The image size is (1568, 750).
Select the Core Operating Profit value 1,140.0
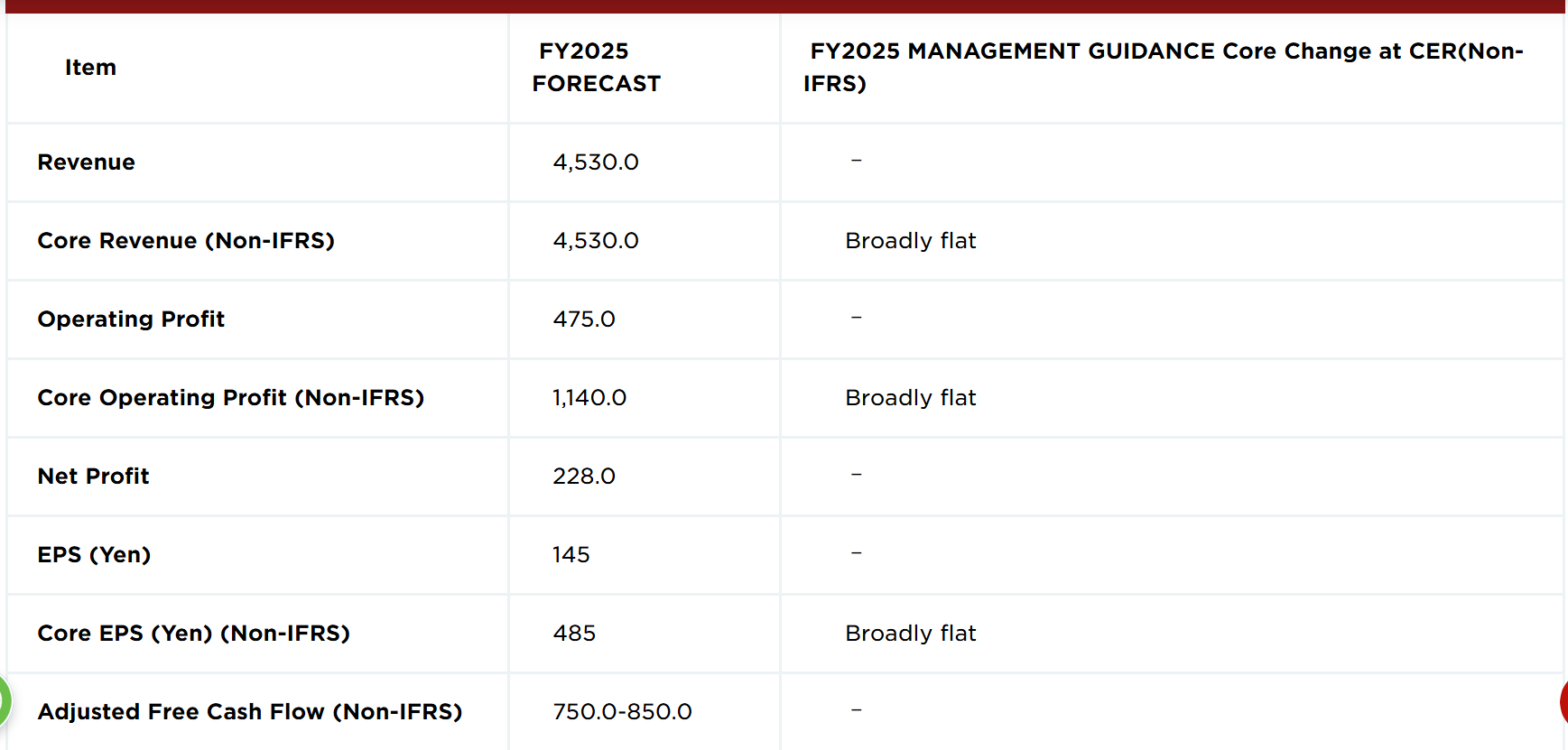pyautogui.click(x=589, y=398)
